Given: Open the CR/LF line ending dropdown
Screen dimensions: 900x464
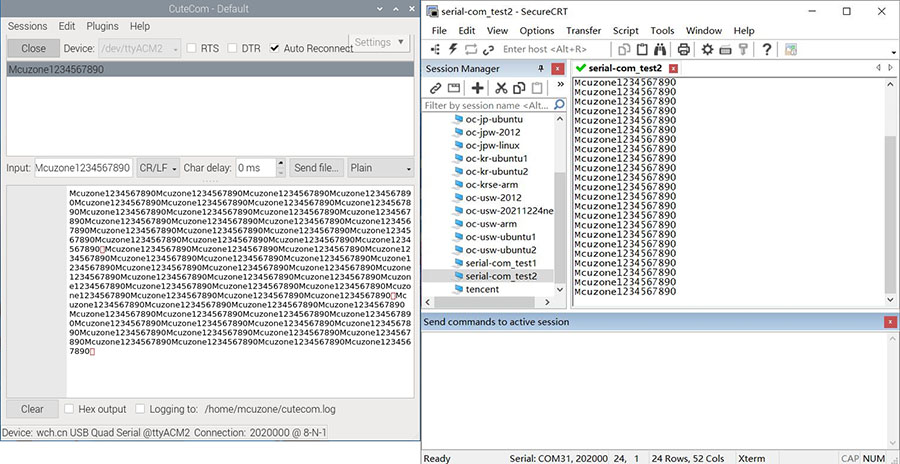Looking at the screenshot, I should [x=158, y=168].
